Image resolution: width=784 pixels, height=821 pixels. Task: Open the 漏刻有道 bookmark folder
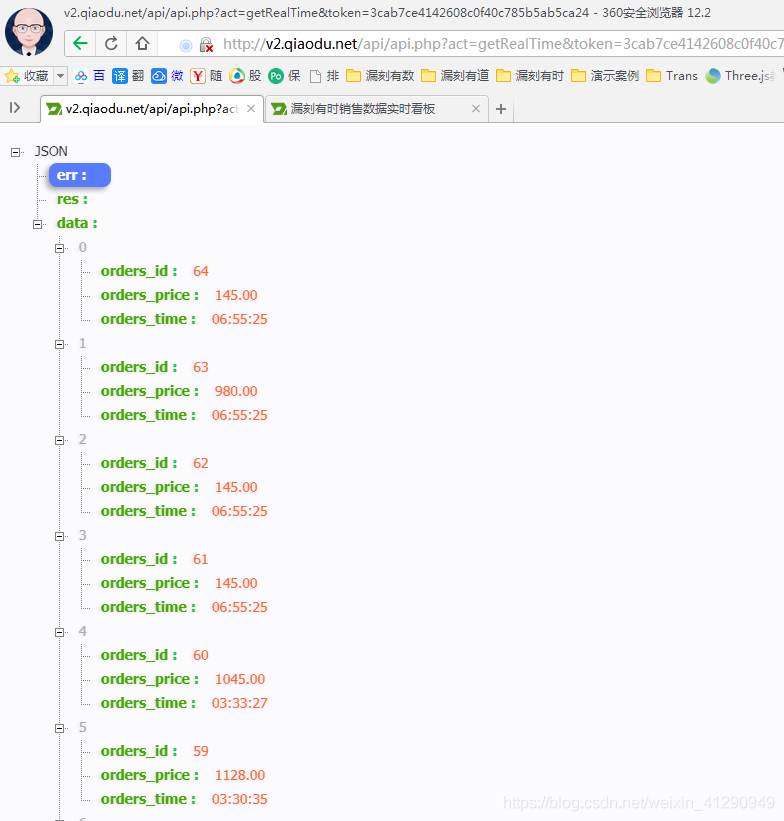click(x=455, y=76)
